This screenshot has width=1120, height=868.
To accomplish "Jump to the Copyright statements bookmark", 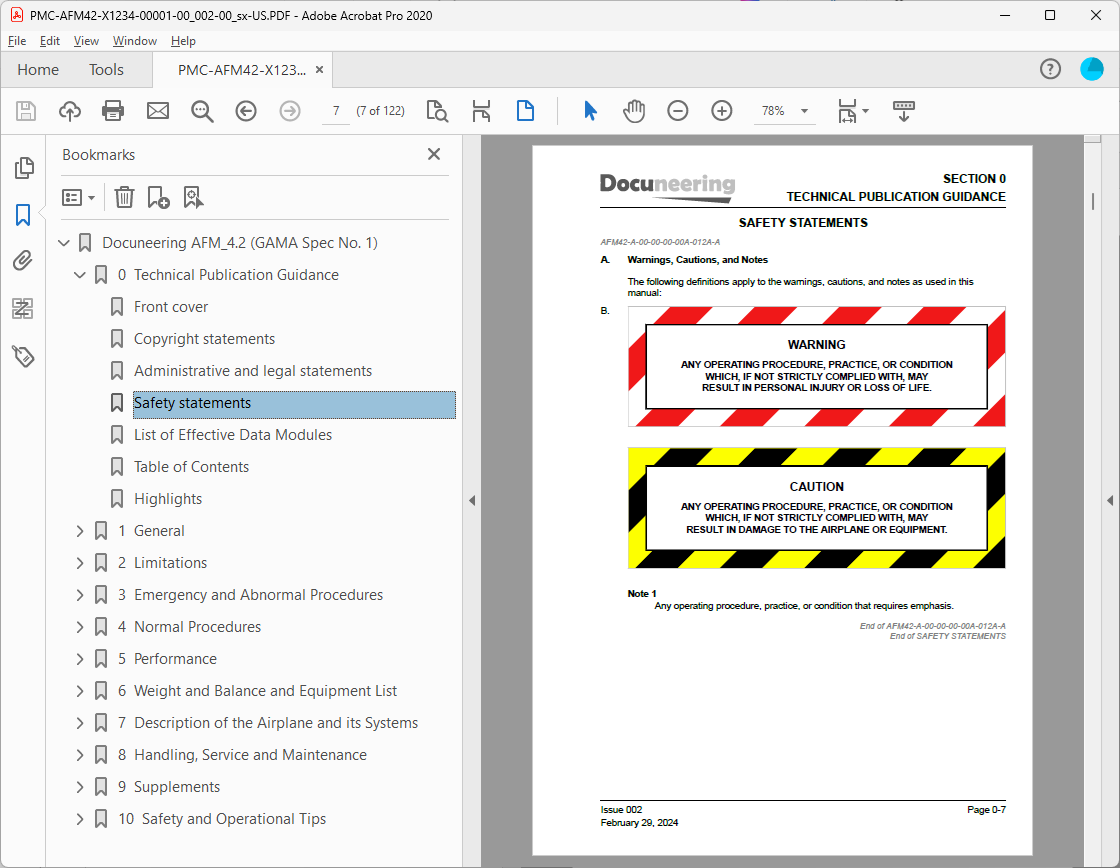I will [x=204, y=339].
